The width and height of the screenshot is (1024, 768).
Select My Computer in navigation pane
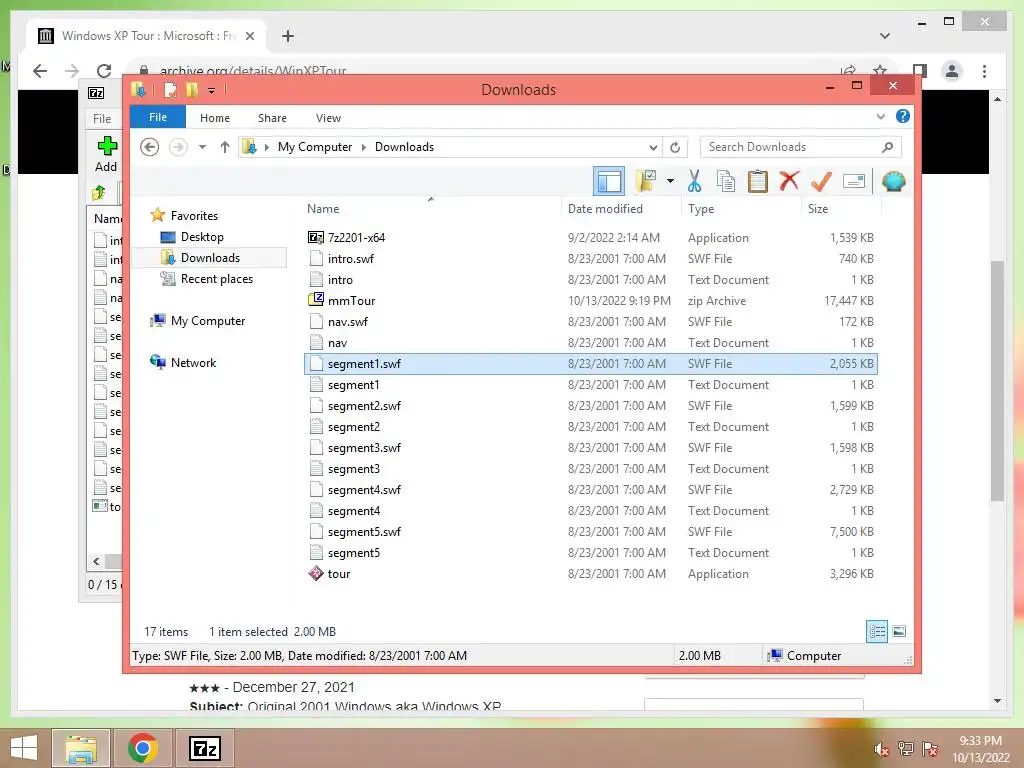click(x=208, y=321)
